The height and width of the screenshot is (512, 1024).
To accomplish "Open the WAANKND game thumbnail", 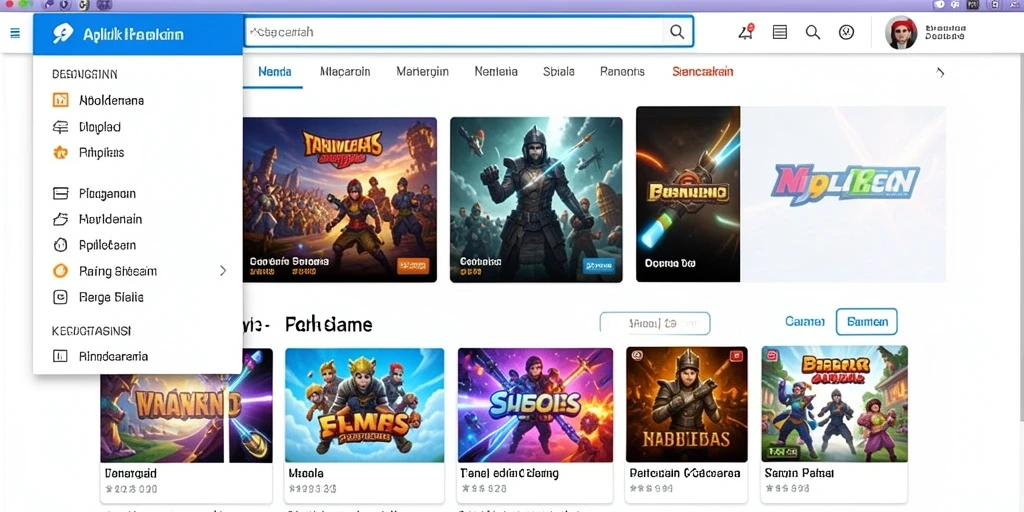I will point(187,405).
